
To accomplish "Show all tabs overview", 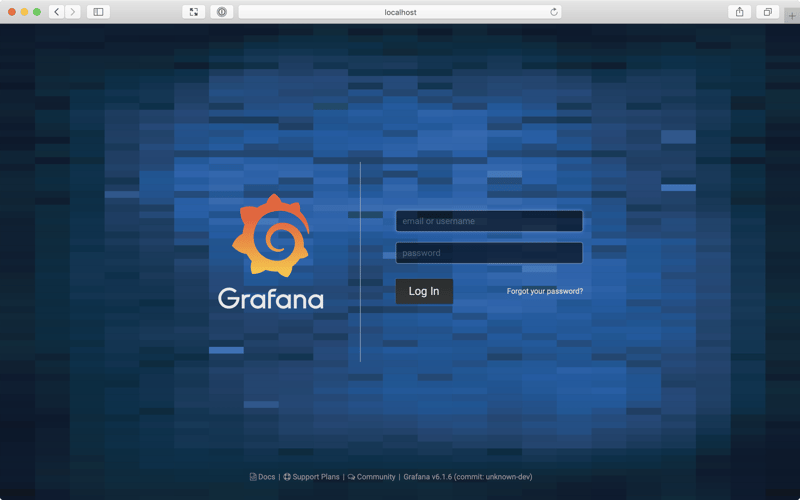I will tap(768, 12).
